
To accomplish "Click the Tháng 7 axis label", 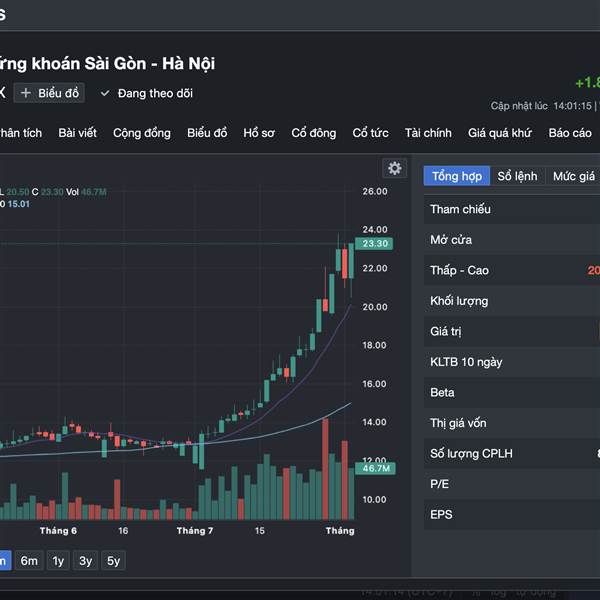I will click(x=195, y=531).
